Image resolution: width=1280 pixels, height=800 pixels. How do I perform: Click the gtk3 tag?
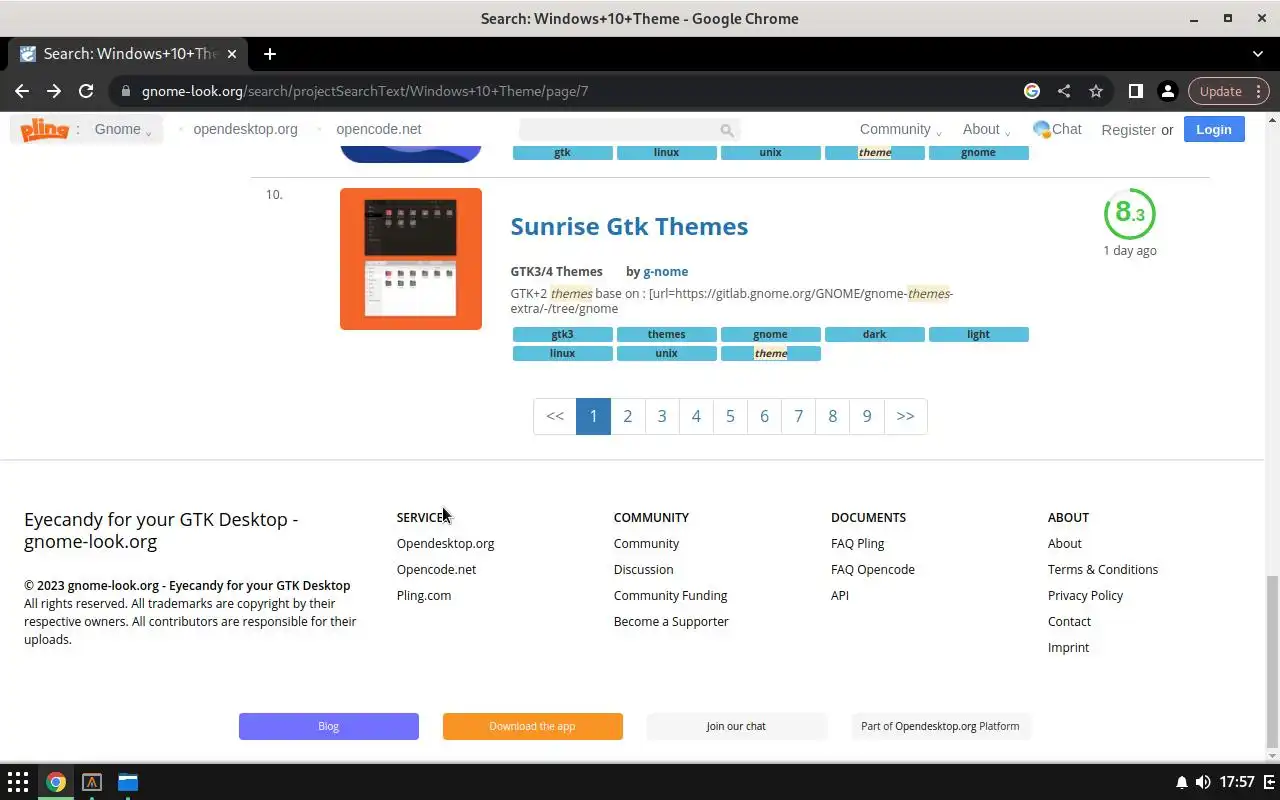coord(563,335)
